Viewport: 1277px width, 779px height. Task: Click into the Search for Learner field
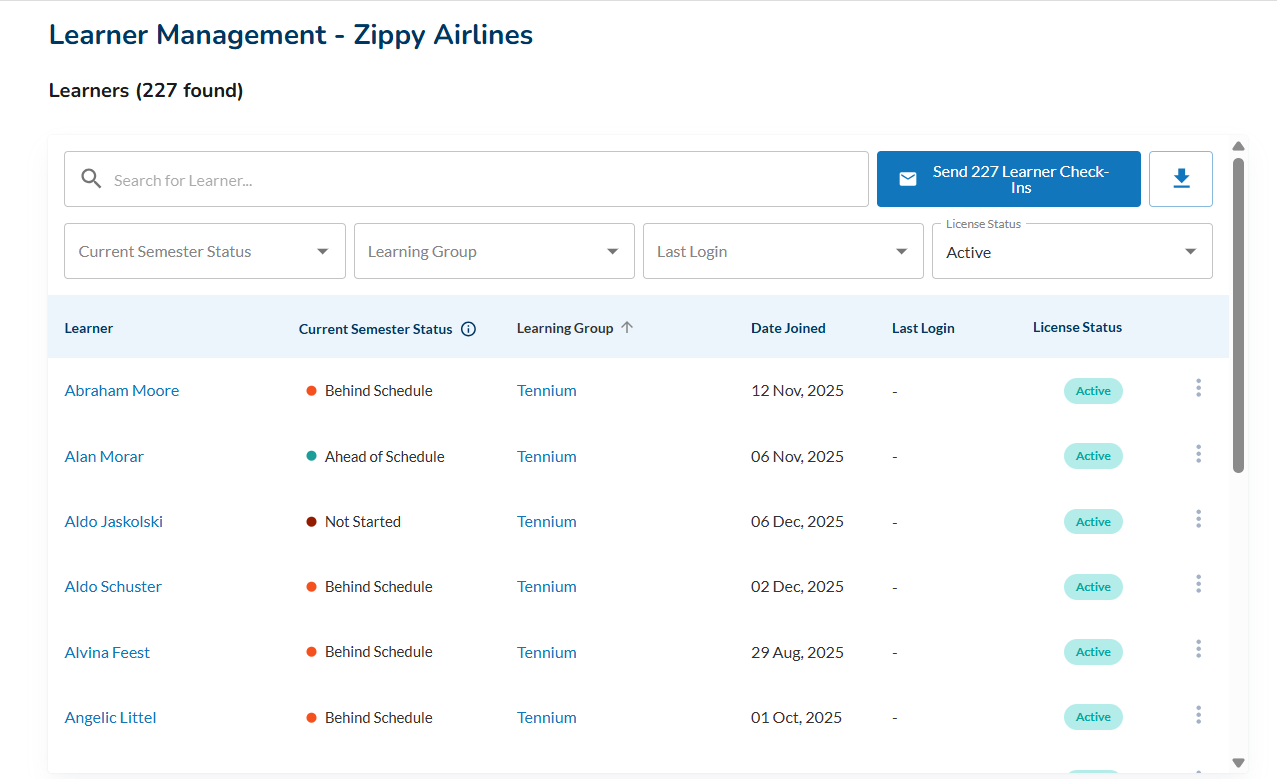point(480,180)
